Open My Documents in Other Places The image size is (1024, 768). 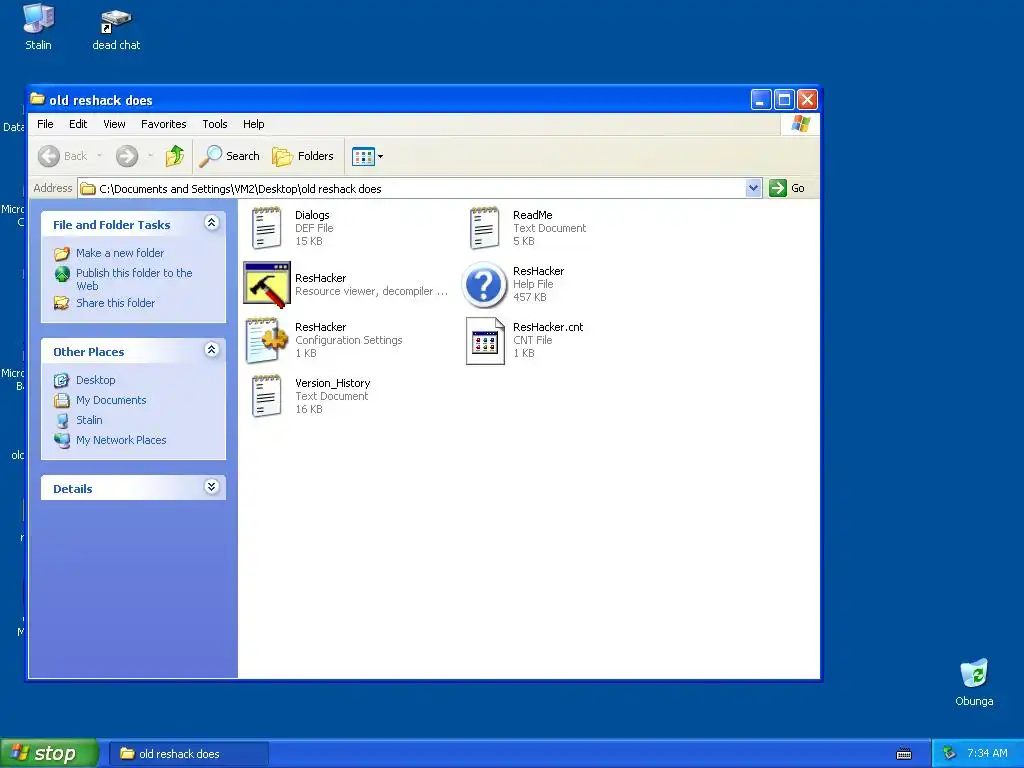(111, 400)
